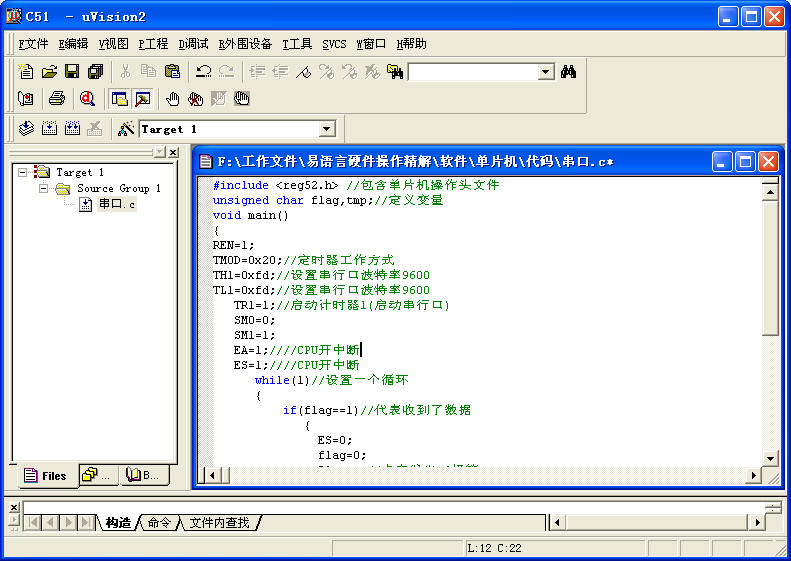
Task: Click the editor vertical scrollbar down arrow
Action: tap(770, 458)
